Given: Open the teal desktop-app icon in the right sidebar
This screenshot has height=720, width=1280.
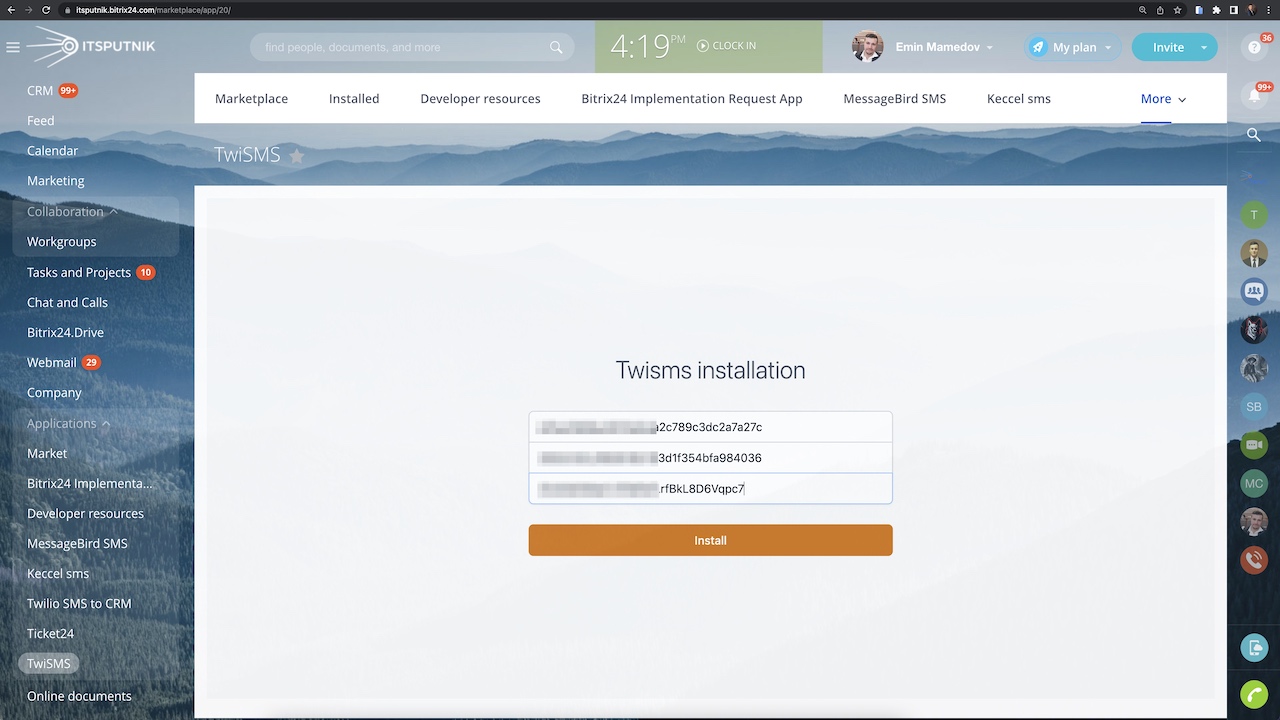Looking at the screenshot, I should 1254,648.
